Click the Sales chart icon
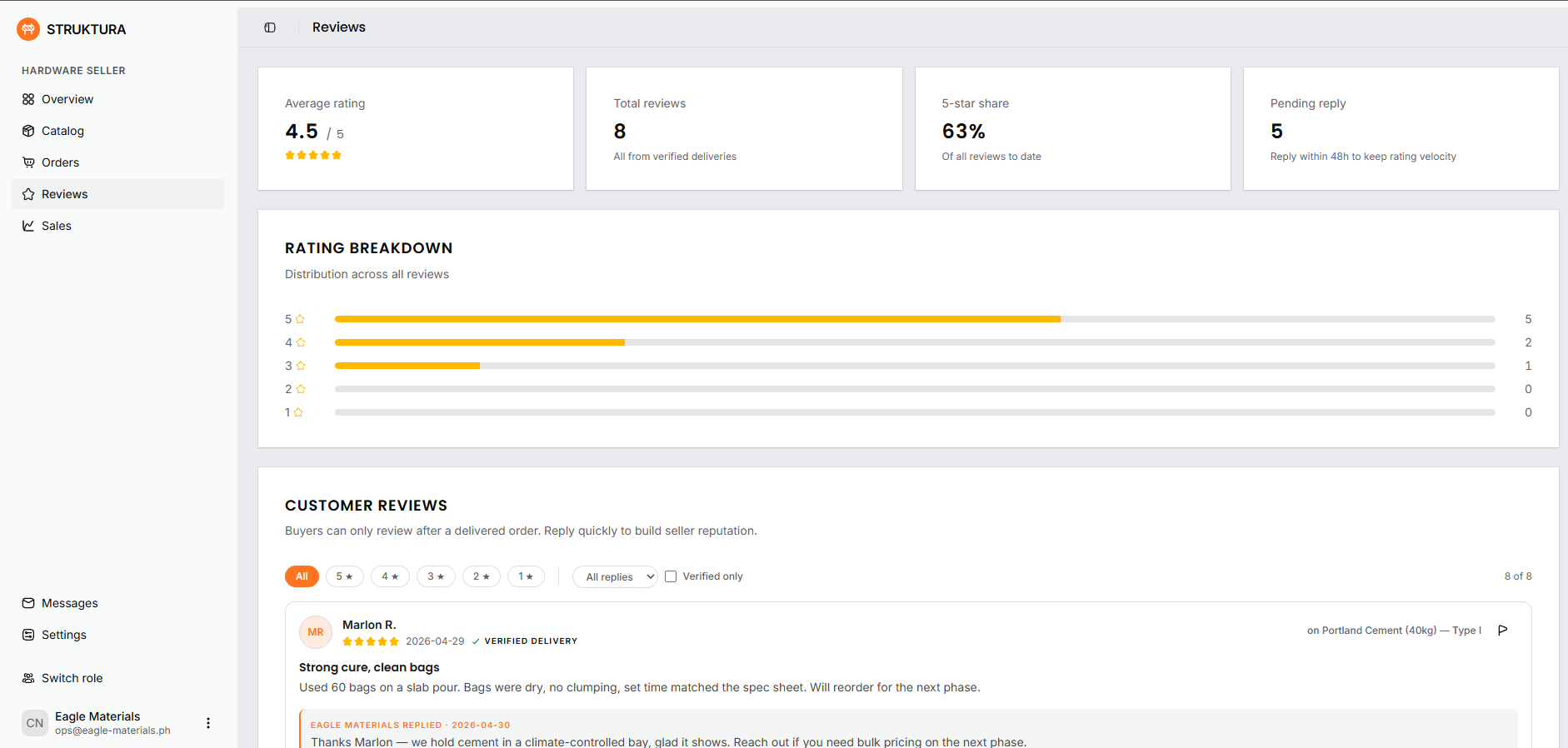1568x748 pixels. coord(28,226)
